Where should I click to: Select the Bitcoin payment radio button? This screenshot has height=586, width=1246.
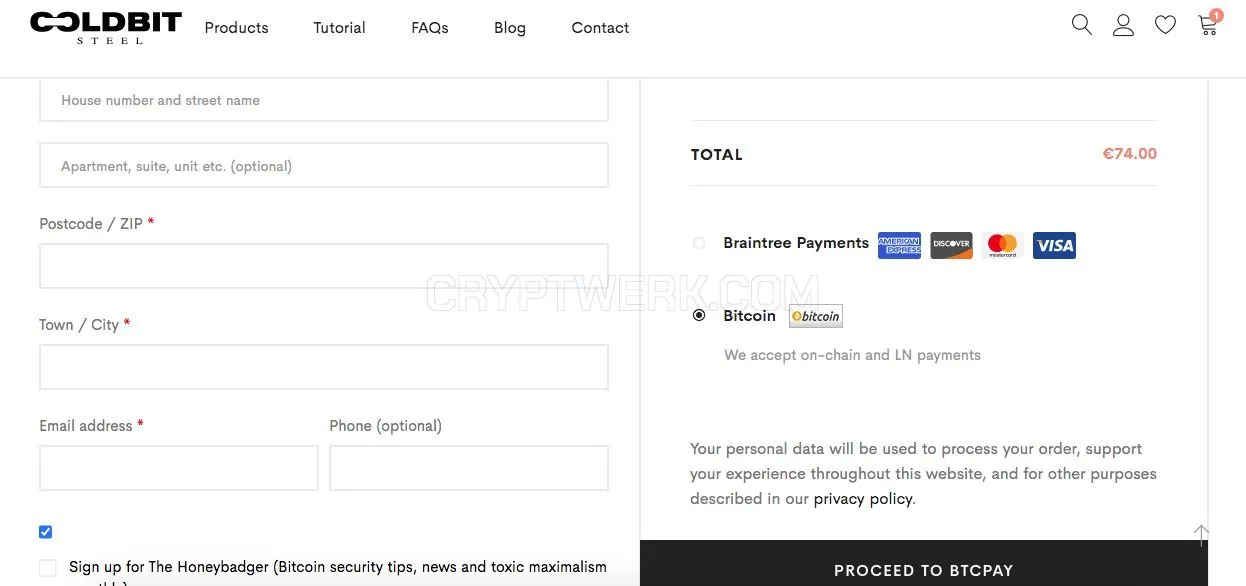pyautogui.click(x=699, y=315)
